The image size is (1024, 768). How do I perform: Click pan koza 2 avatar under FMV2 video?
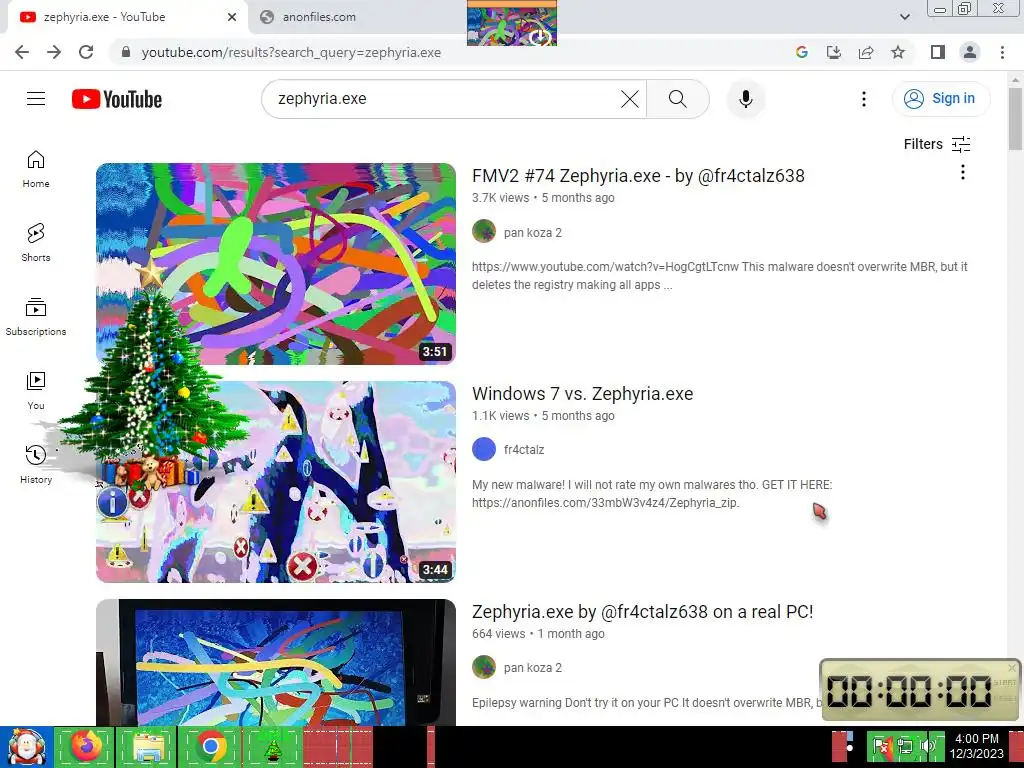pyautogui.click(x=484, y=231)
